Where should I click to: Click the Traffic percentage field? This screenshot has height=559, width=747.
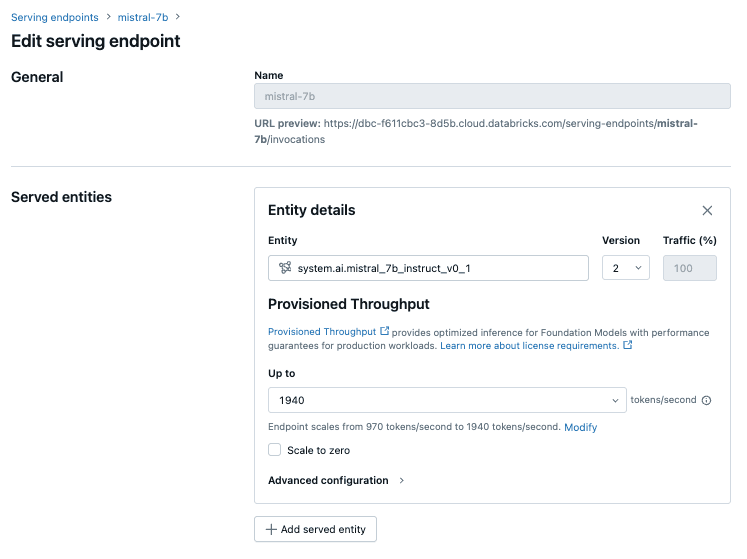pos(689,268)
